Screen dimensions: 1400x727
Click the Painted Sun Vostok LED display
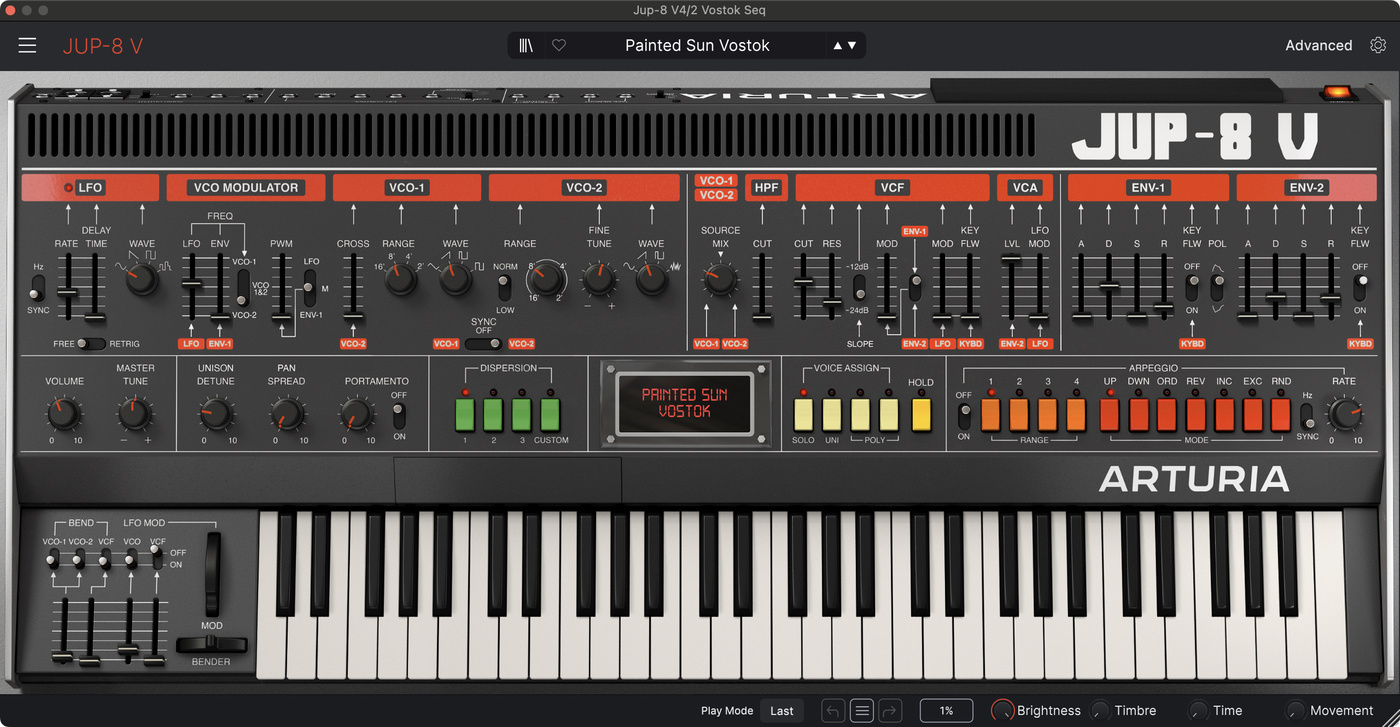click(685, 403)
